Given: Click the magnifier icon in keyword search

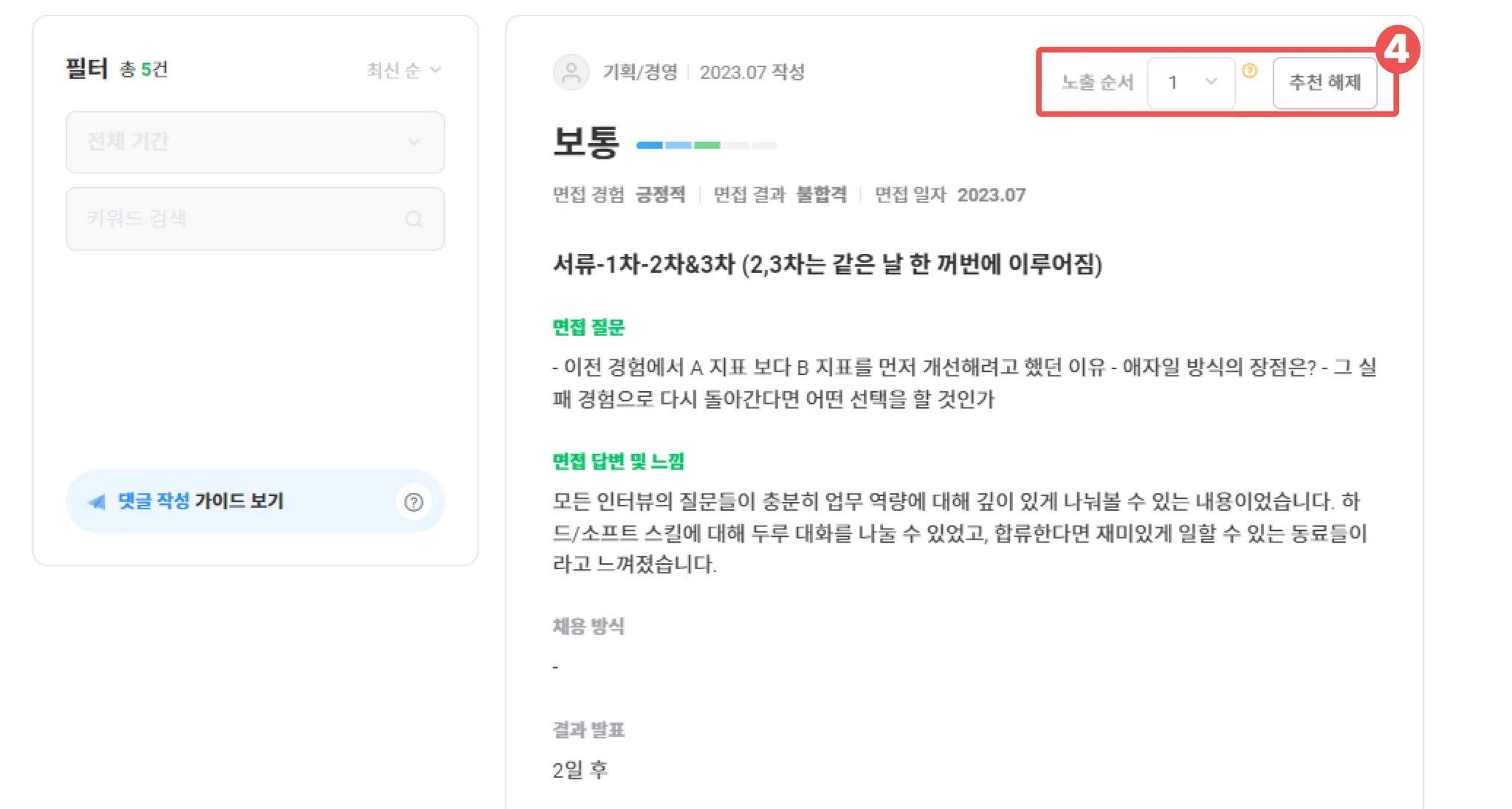Looking at the screenshot, I should pos(413,219).
